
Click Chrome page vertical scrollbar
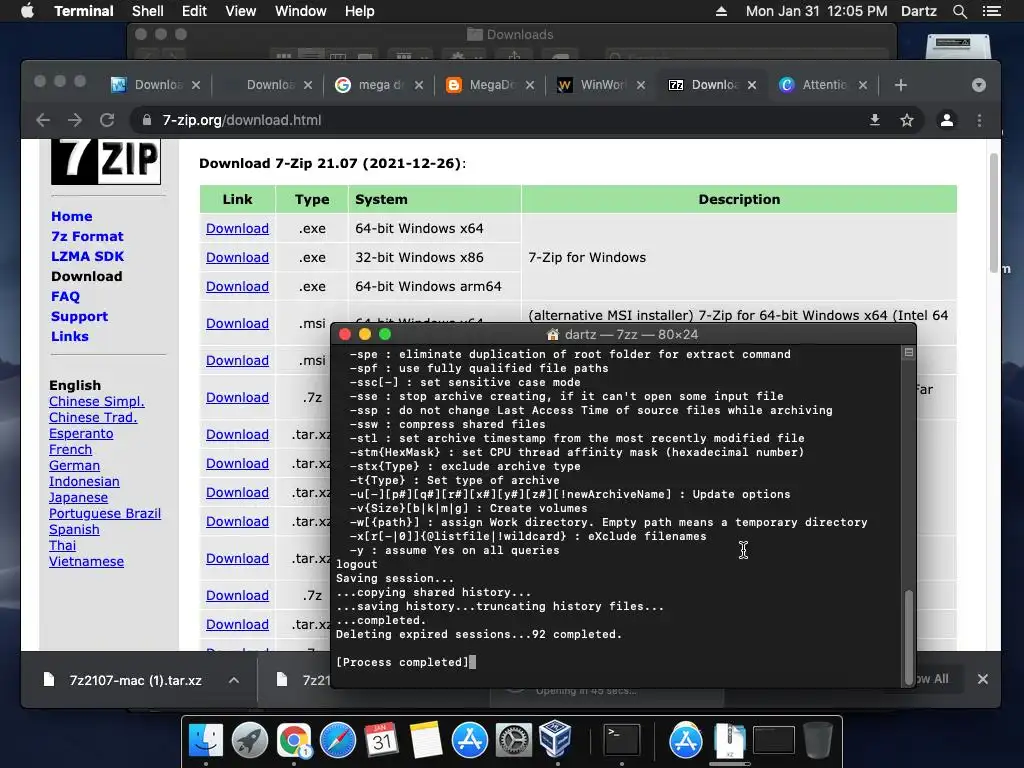pyautogui.click(x=993, y=211)
